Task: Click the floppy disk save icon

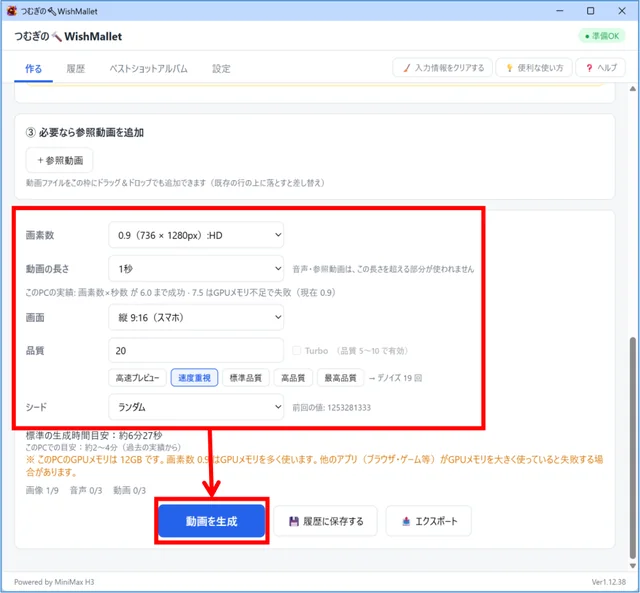Action: [294, 521]
